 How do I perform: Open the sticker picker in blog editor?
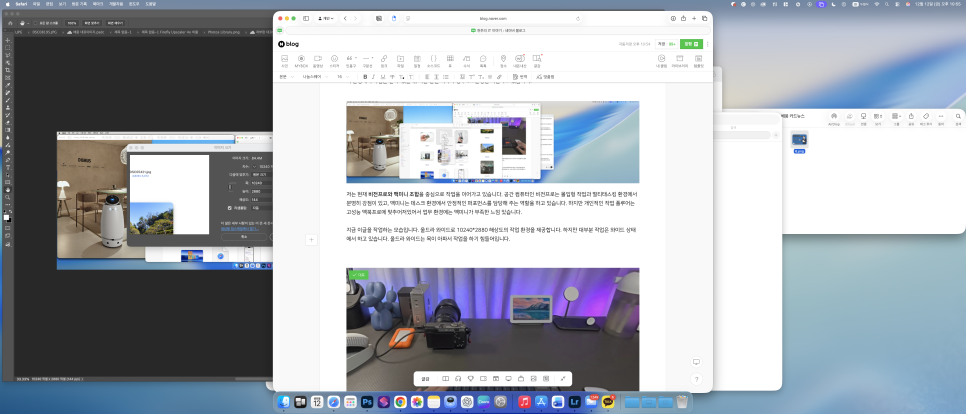(335, 60)
